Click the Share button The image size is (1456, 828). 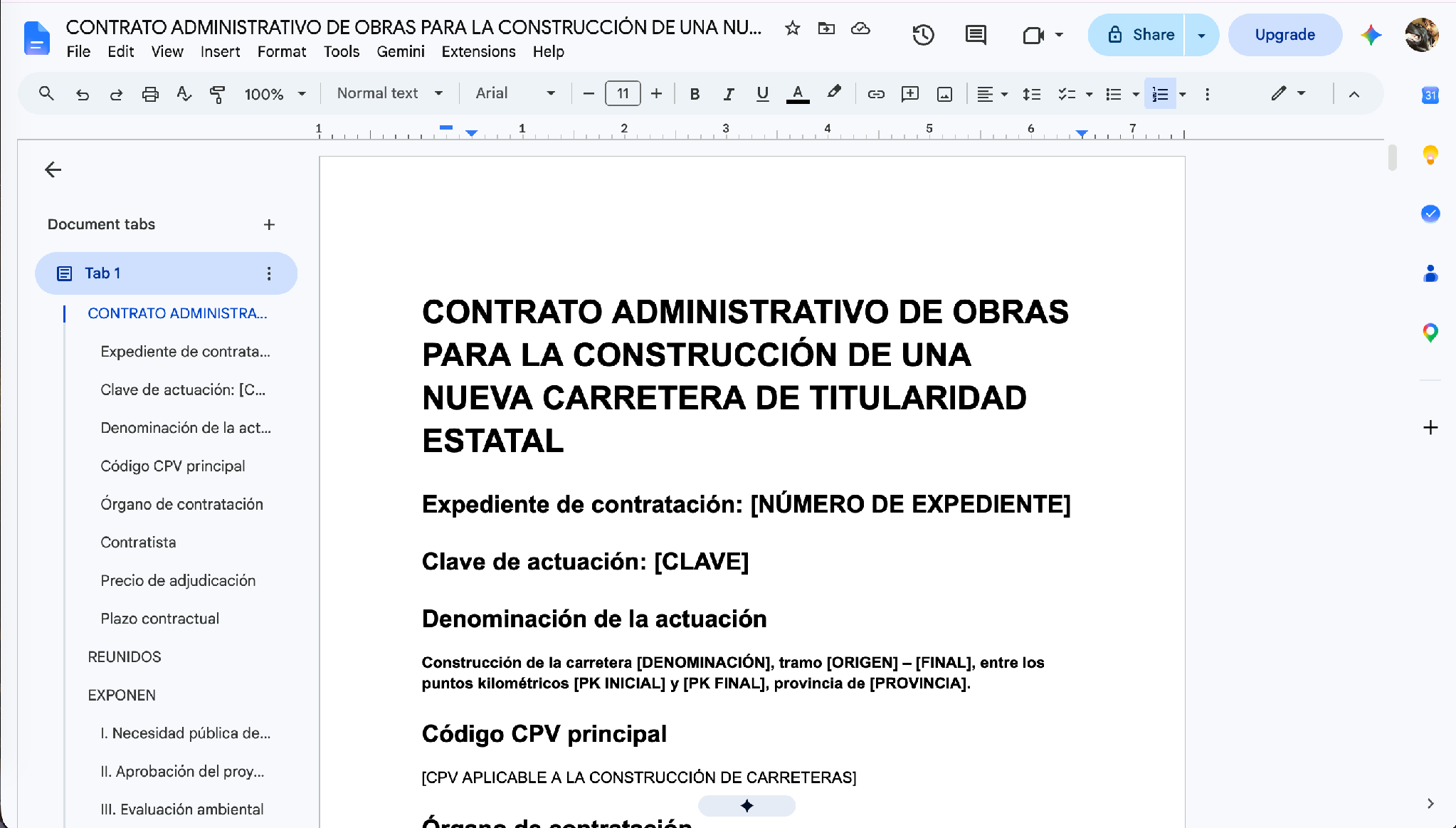tap(1136, 35)
